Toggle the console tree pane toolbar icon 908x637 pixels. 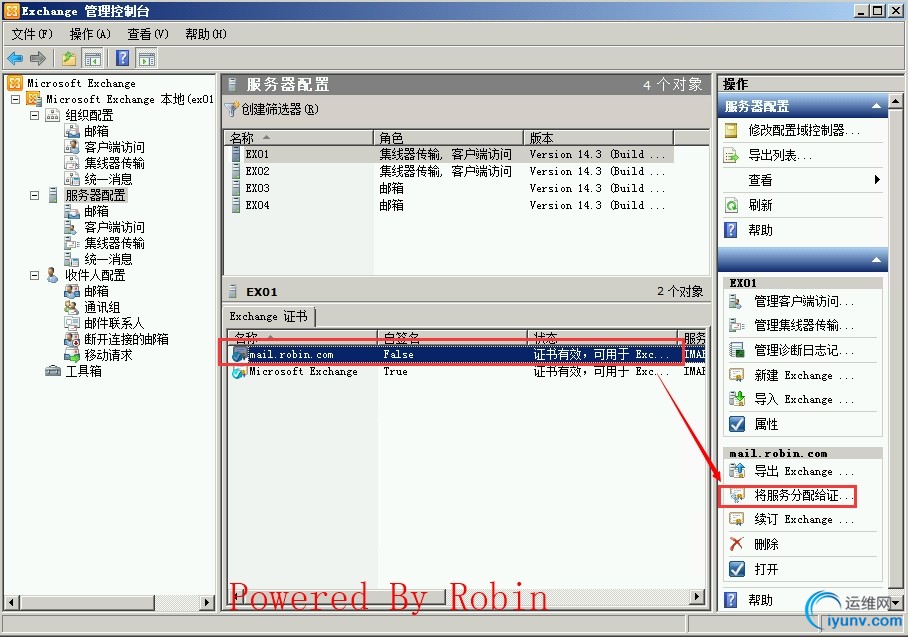coord(93,58)
